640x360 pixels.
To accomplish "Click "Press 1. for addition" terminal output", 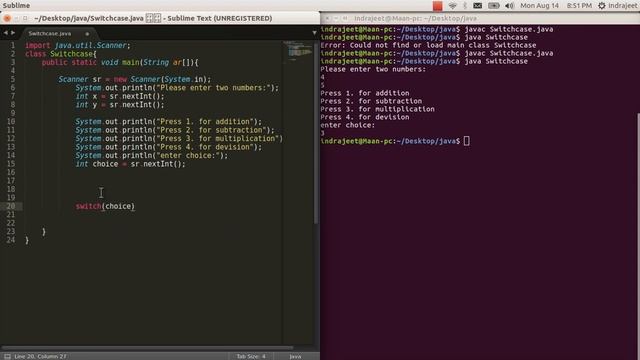I will 364,93.
